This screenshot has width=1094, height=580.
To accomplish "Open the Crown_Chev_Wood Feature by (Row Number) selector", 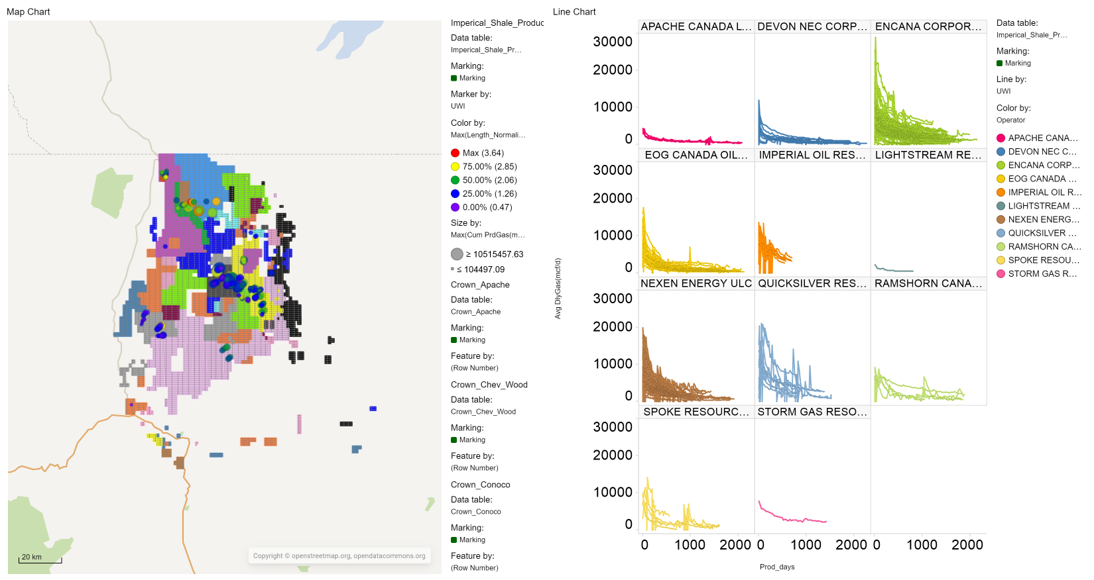I will point(474,468).
